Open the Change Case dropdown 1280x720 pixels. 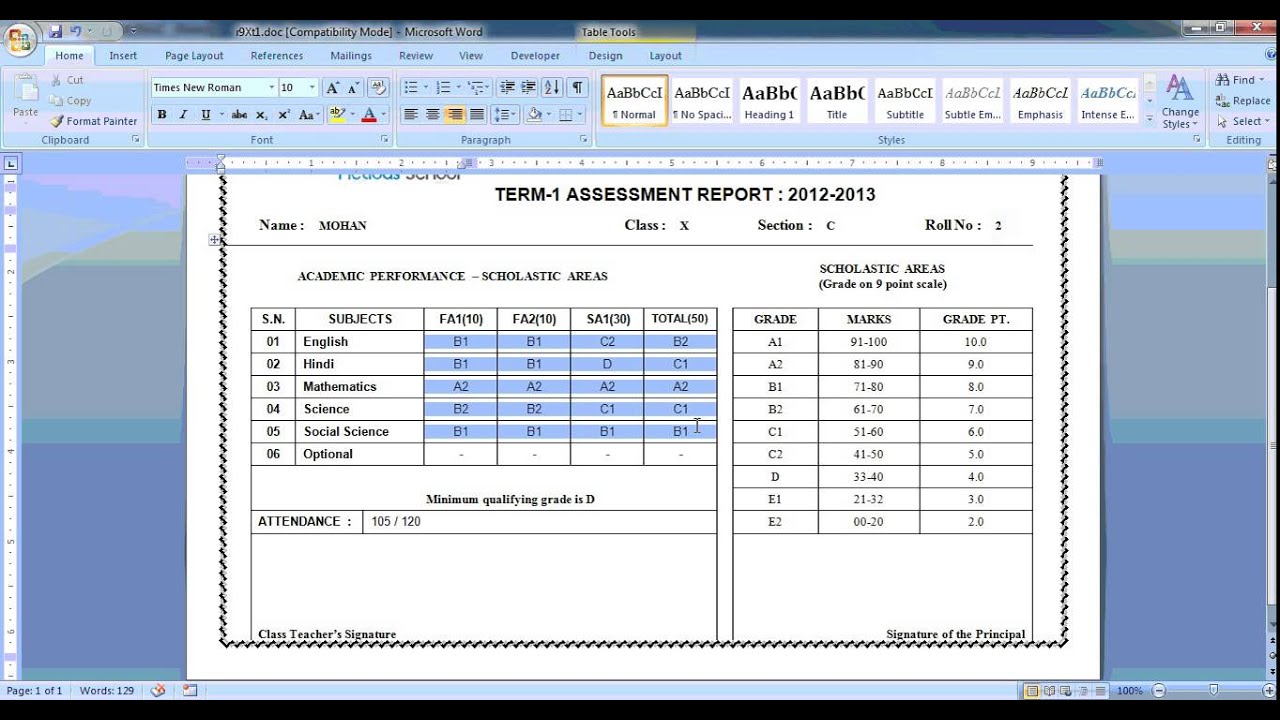tap(309, 115)
